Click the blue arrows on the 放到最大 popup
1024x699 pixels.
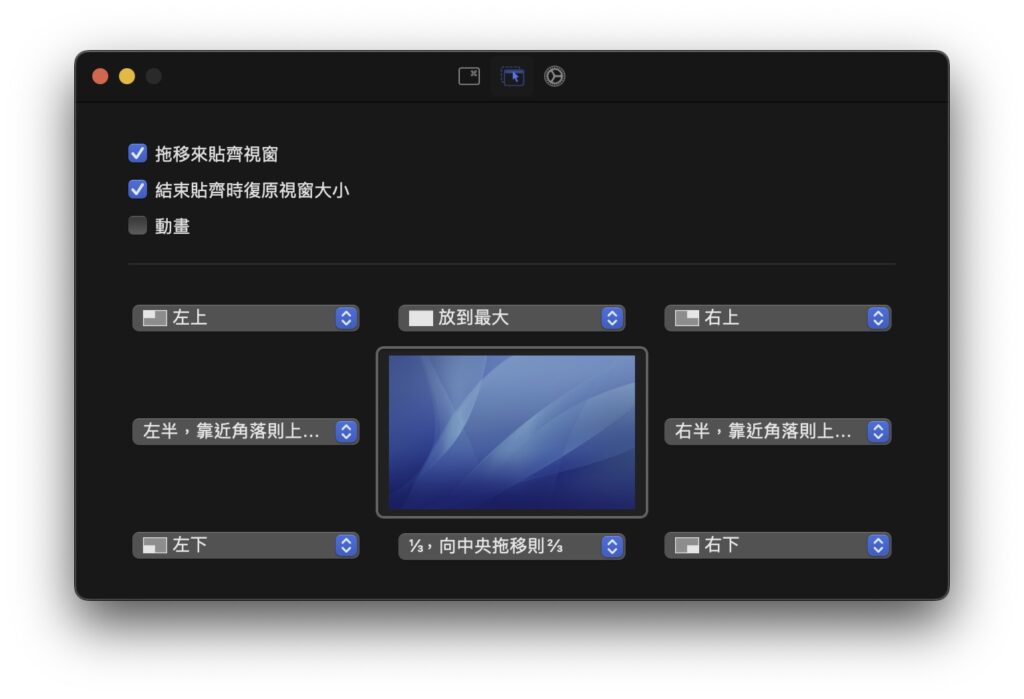click(x=612, y=318)
